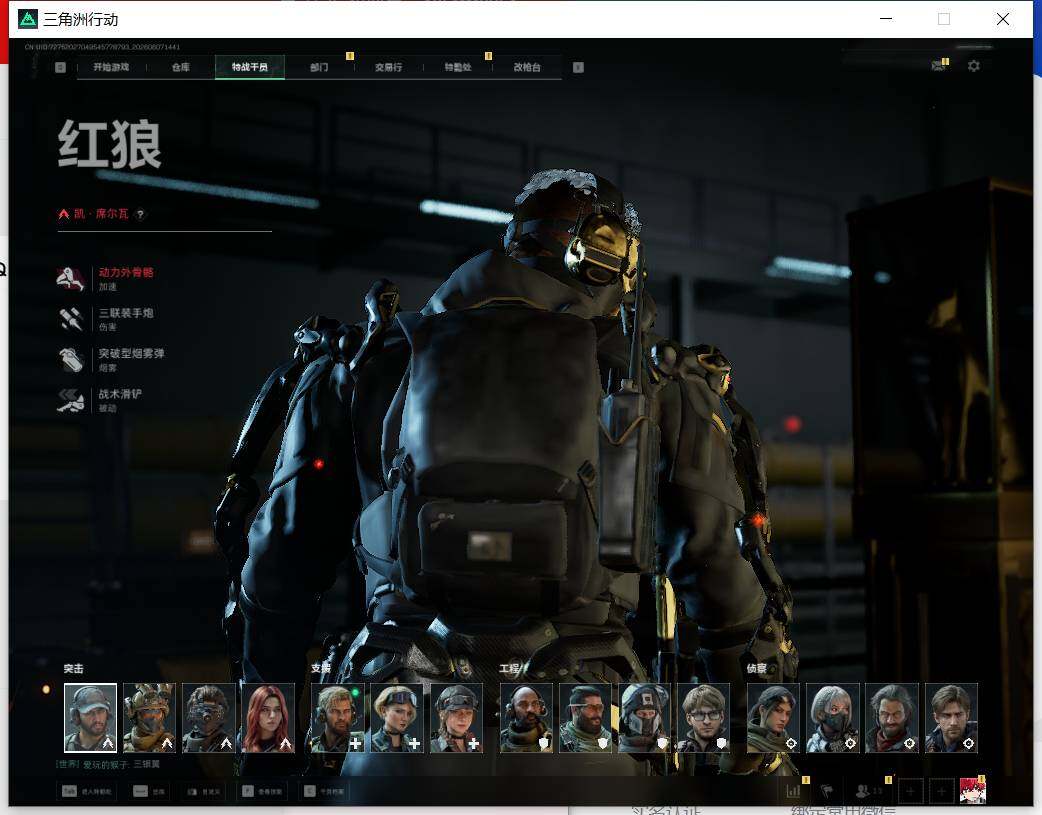This screenshot has width=1042, height=815.
Task: Select the 工程 operator in white armored helmet
Action: 645,718
